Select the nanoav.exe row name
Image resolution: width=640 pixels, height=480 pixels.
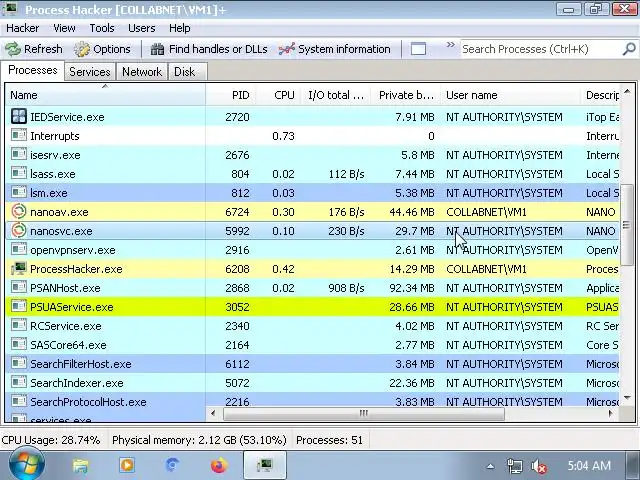click(x=59, y=212)
